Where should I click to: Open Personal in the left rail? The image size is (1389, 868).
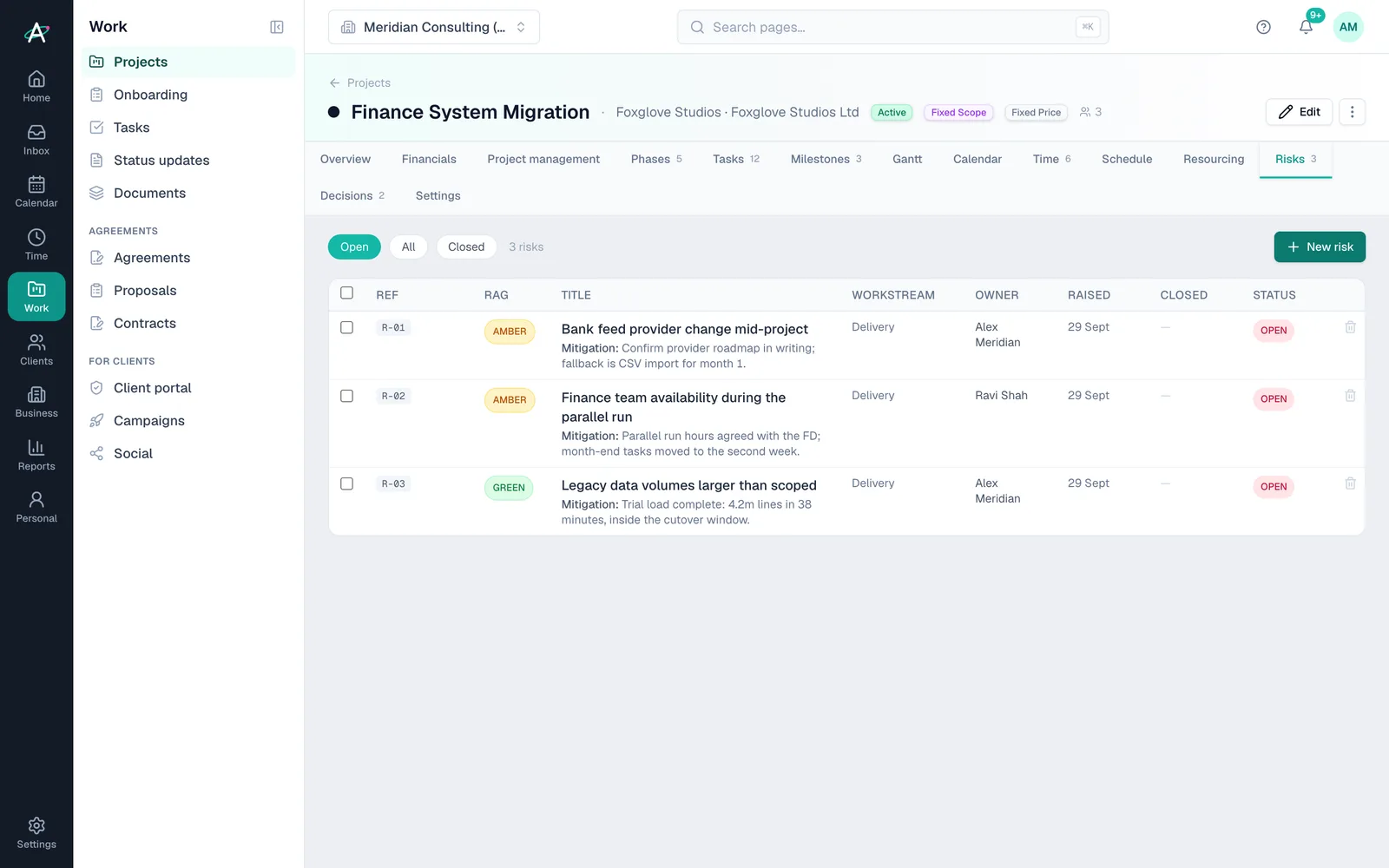[36, 507]
